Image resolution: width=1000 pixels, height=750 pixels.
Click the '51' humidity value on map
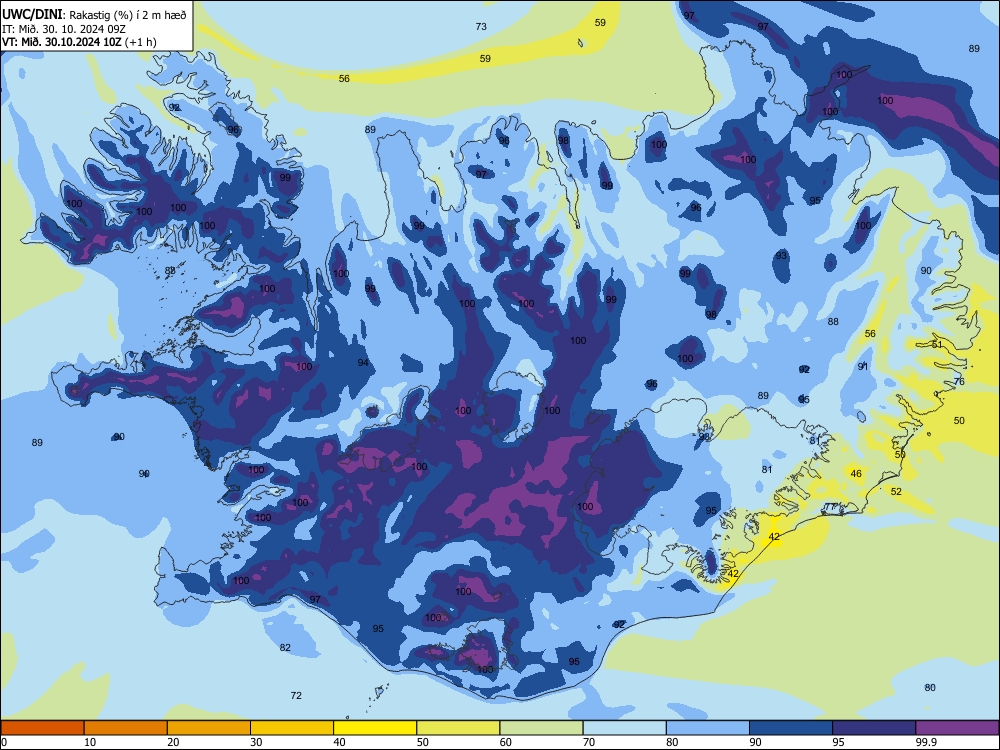[937, 344]
